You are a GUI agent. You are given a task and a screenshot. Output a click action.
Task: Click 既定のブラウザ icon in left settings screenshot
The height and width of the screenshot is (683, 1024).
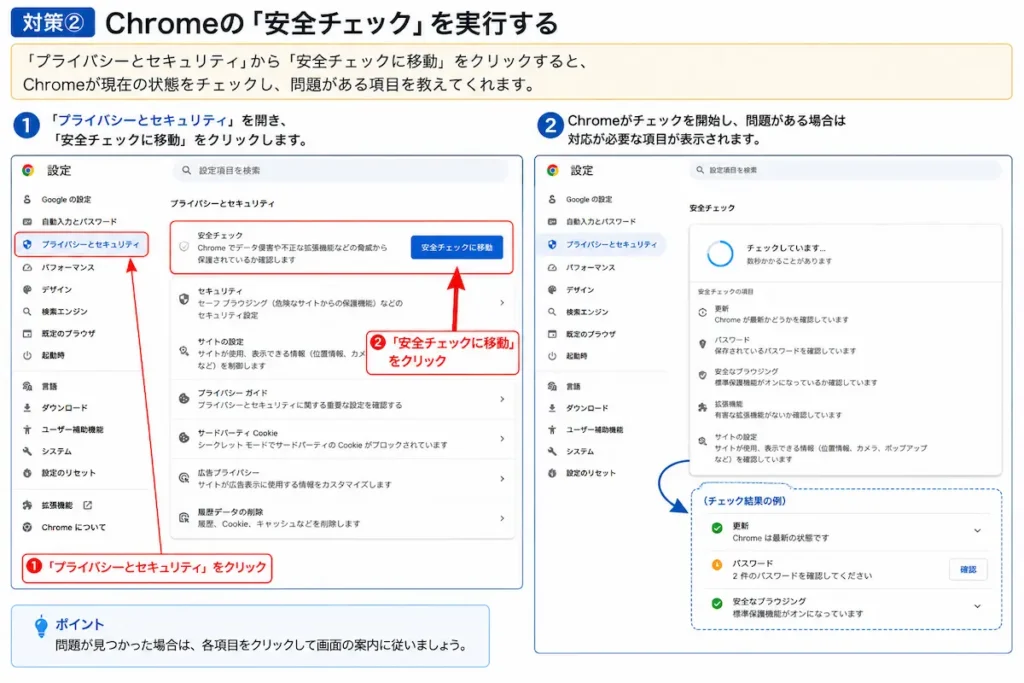click(x=27, y=334)
